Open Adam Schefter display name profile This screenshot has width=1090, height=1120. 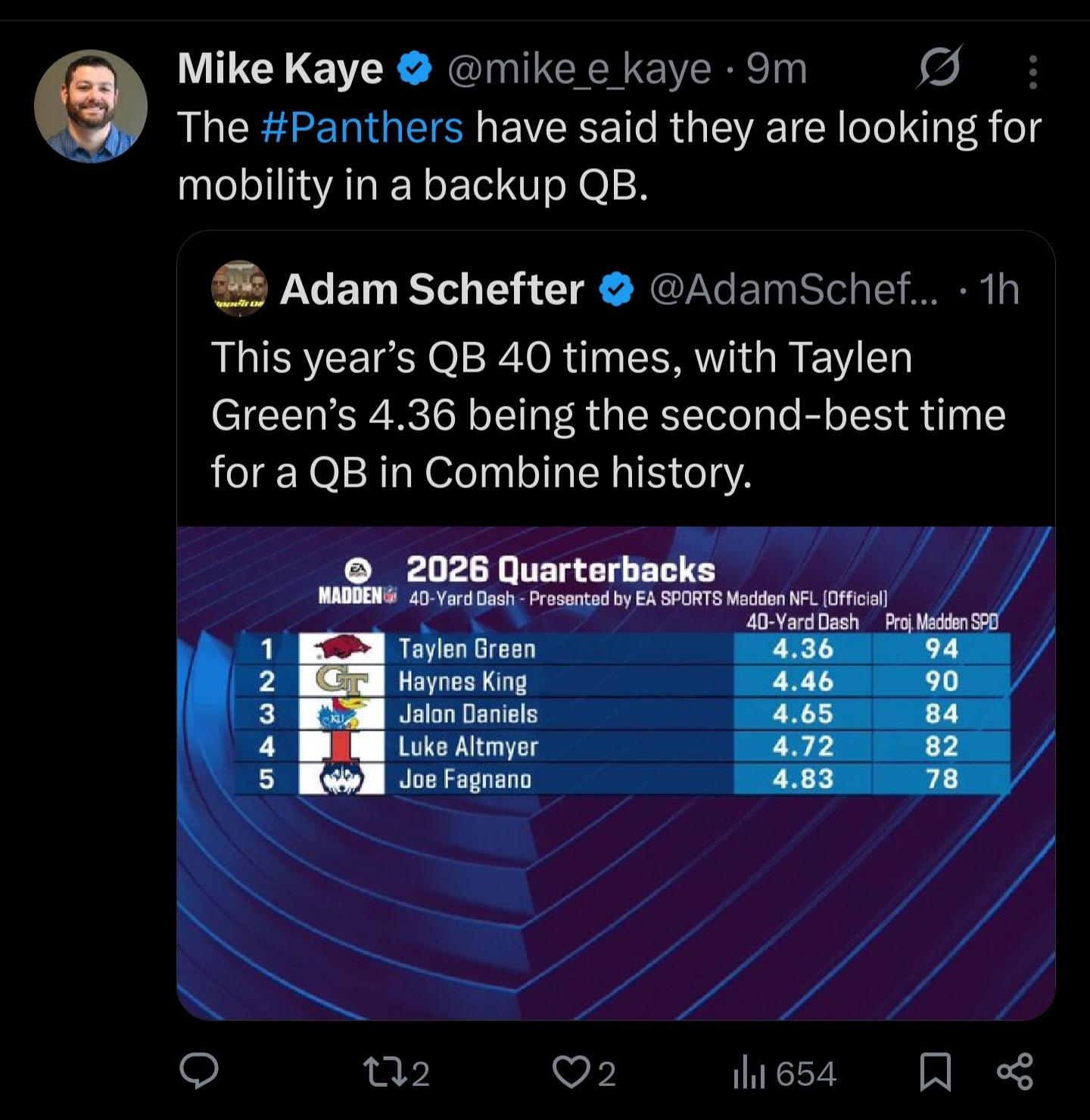(431, 289)
